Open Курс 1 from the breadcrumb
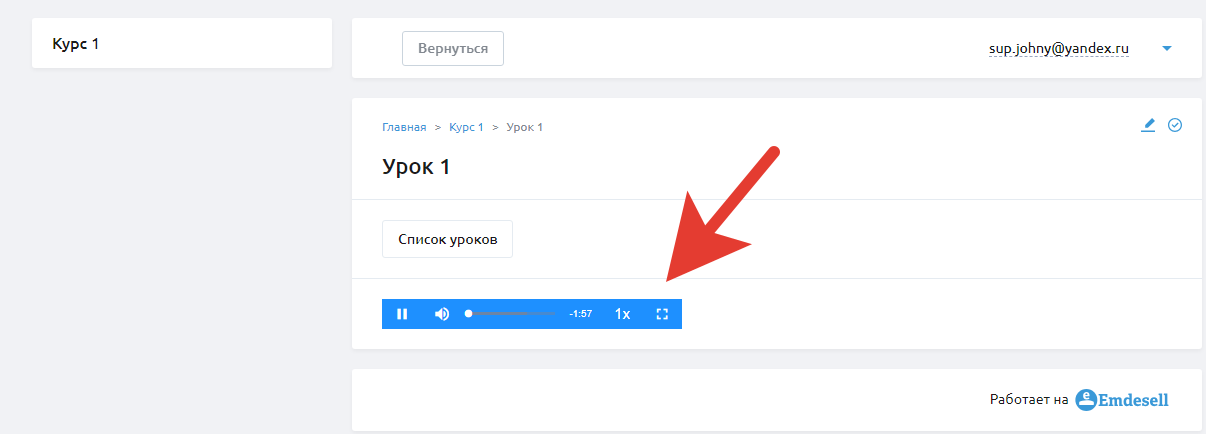The width and height of the screenshot is (1206, 434). click(466, 127)
